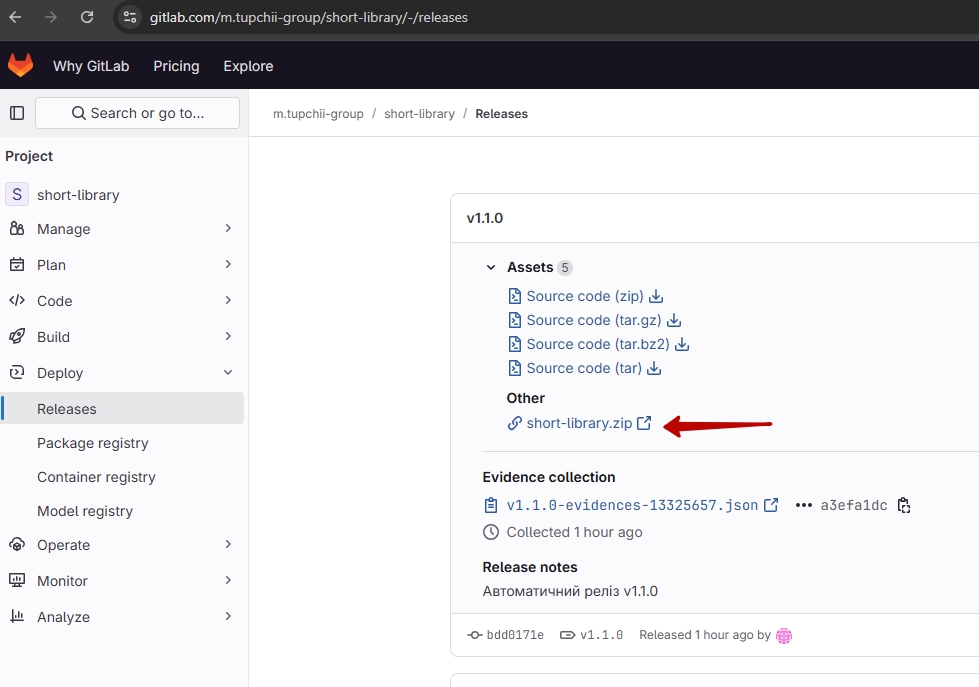The height and width of the screenshot is (687, 979).
Task: Download icon next to Source code (tar.bz2)
Action: (x=682, y=344)
